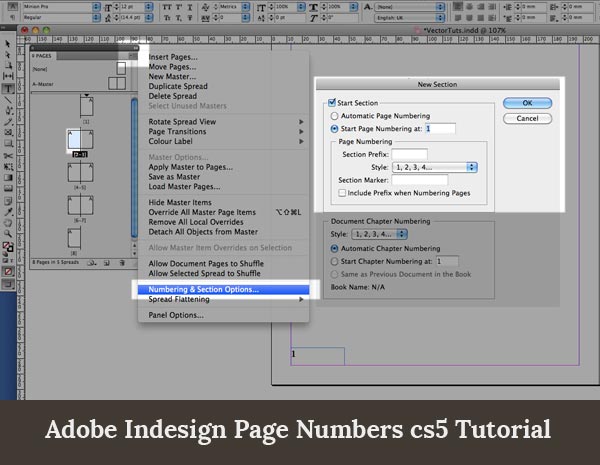Select the Pencil tool

click(x=8, y=122)
